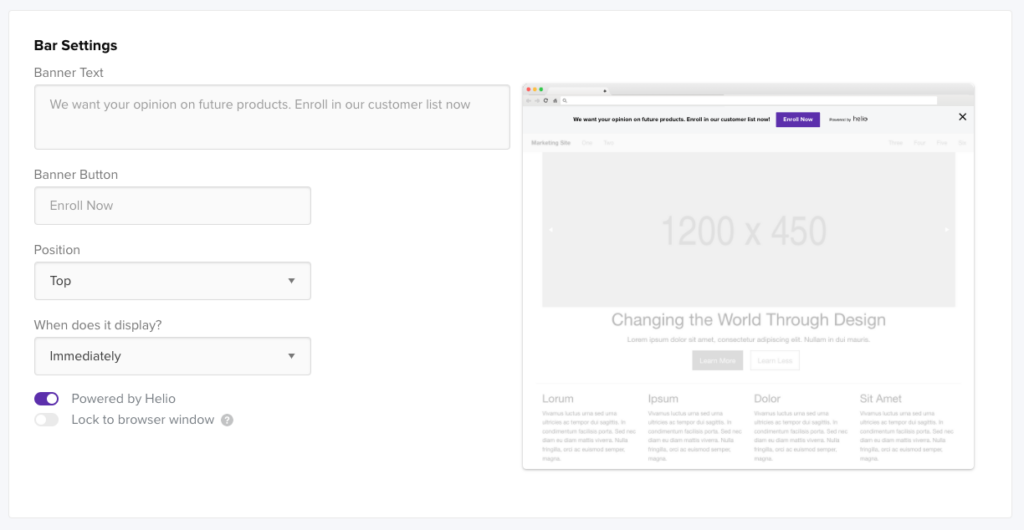Image resolution: width=1024 pixels, height=530 pixels.
Task: Expand the When does it display dropdown
Action: (x=172, y=356)
